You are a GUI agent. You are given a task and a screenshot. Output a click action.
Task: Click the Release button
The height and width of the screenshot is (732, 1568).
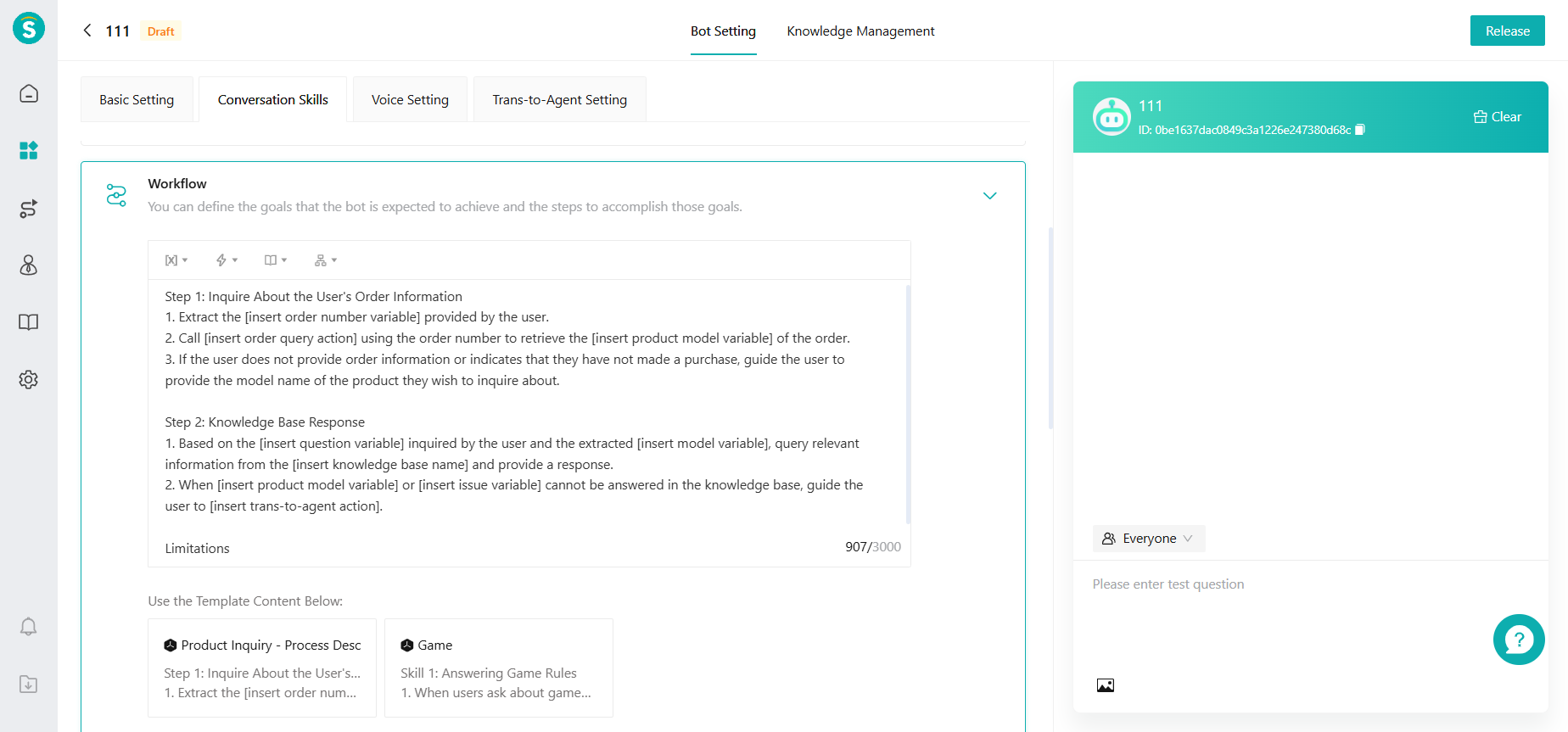point(1507,31)
